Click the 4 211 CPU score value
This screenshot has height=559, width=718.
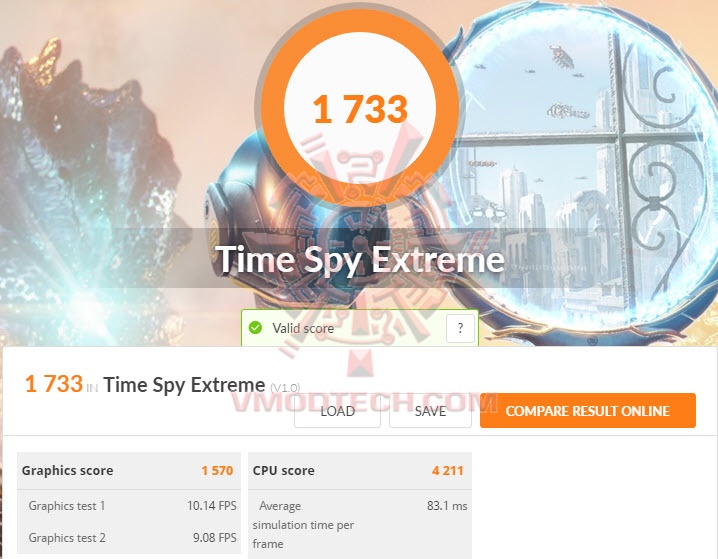[448, 471]
